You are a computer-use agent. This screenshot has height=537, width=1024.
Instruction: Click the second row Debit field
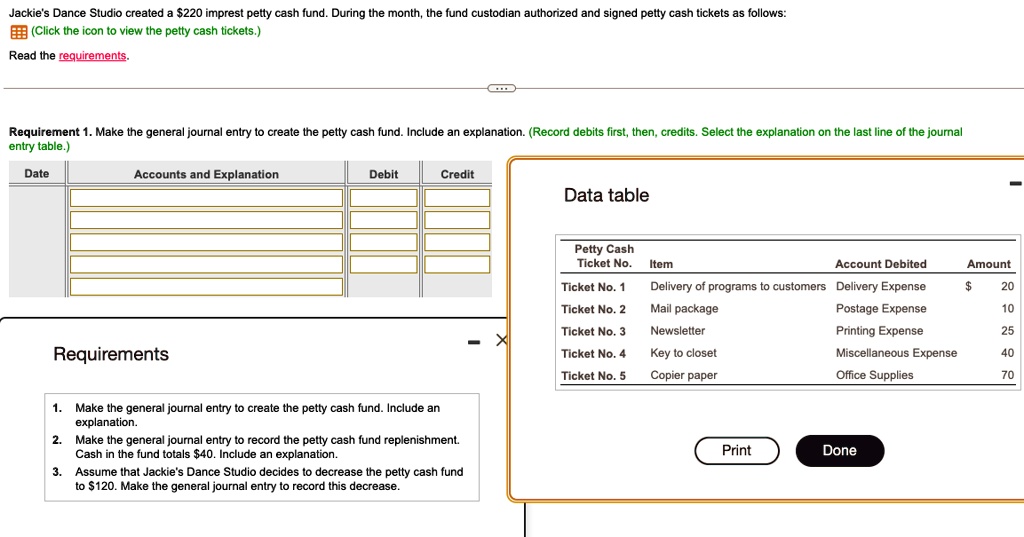click(383, 220)
